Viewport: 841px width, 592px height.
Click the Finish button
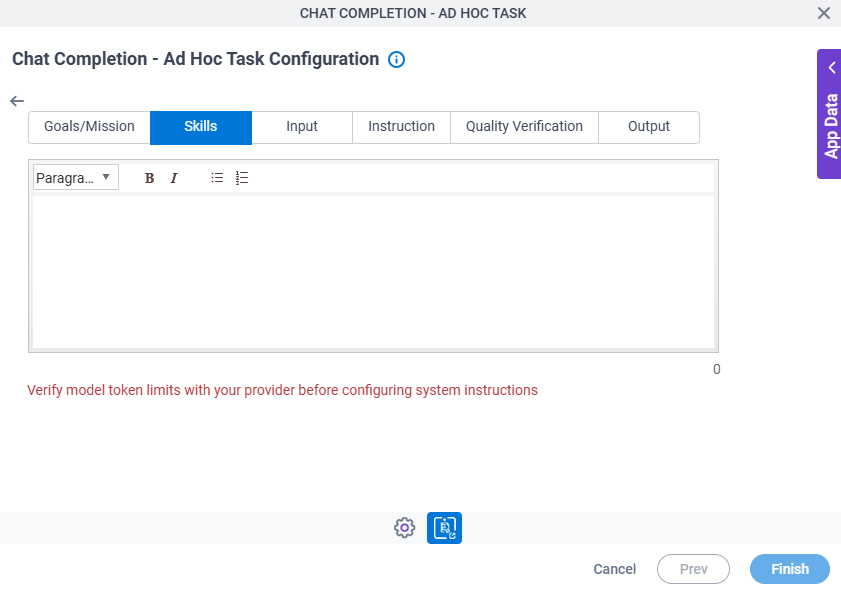point(790,569)
